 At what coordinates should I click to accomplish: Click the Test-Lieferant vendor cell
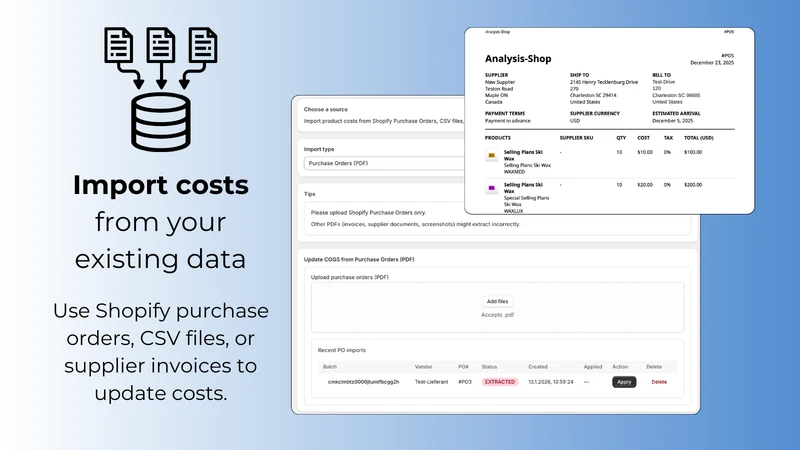[x=431, y=382]
